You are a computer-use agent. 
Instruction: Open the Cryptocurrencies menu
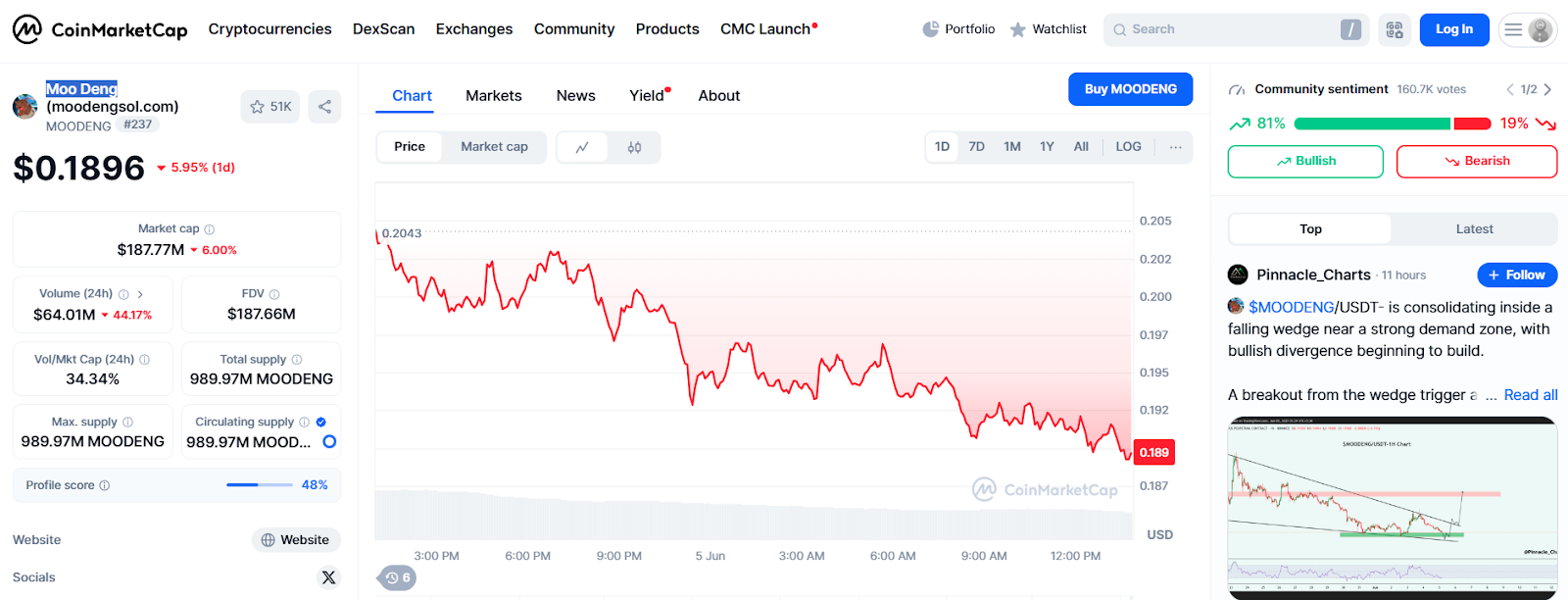pyautogui.click(x=269, y=29)
